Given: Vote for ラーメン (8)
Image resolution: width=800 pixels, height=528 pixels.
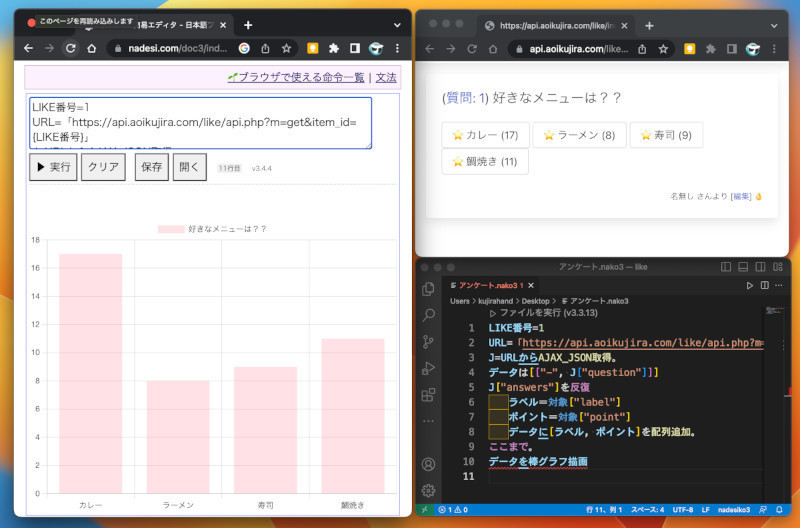Looking at the screenshot, I should (x=579, y=135).
